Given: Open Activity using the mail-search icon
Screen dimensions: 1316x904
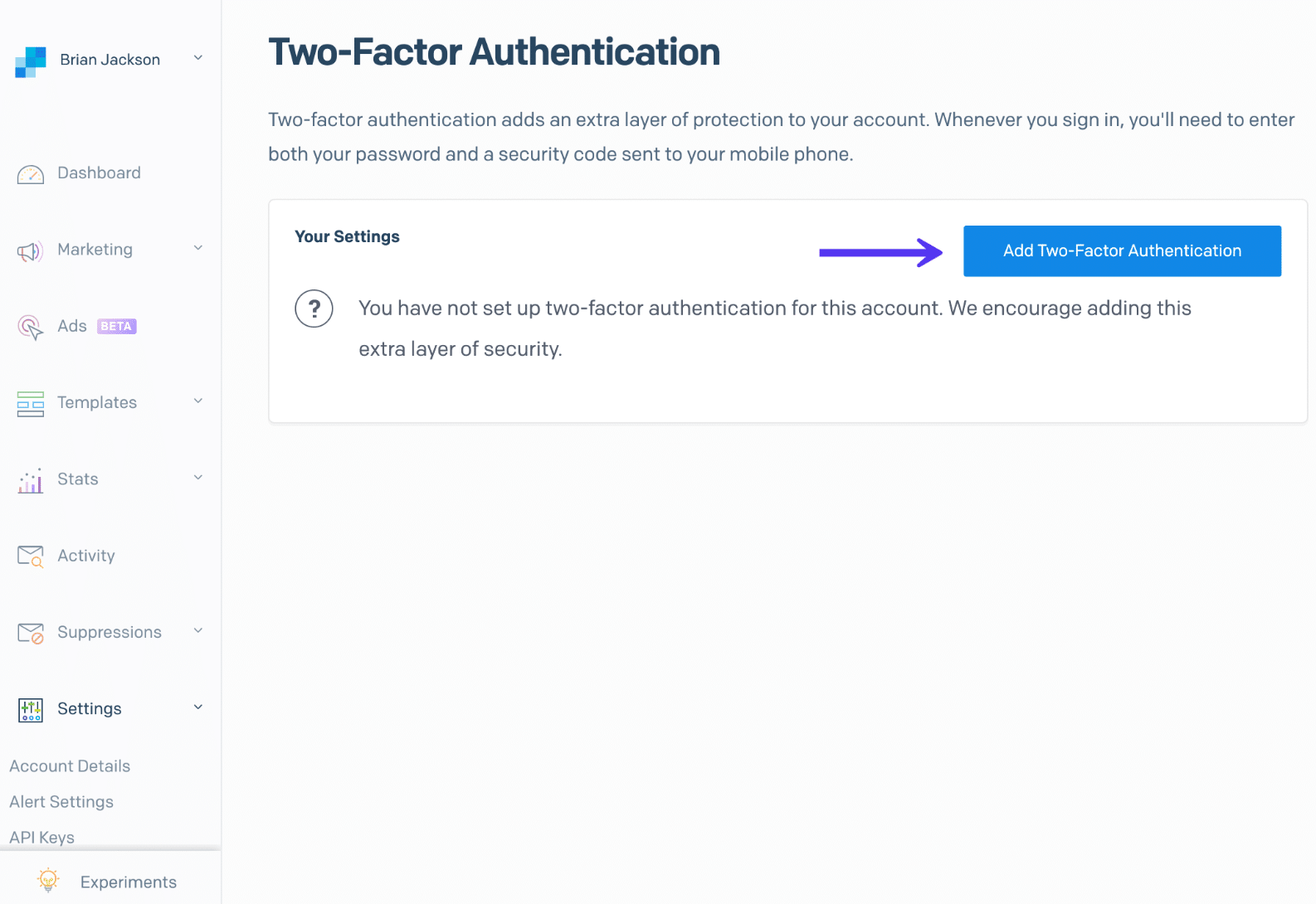Looking at the screenshot, I should coord(30,556).
